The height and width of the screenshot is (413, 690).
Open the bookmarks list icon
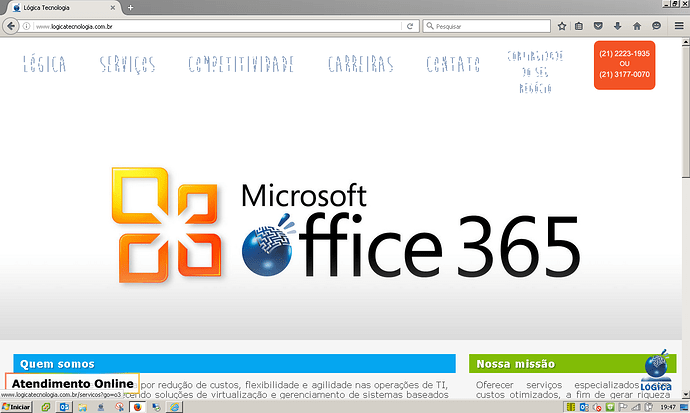pos(579,26)
